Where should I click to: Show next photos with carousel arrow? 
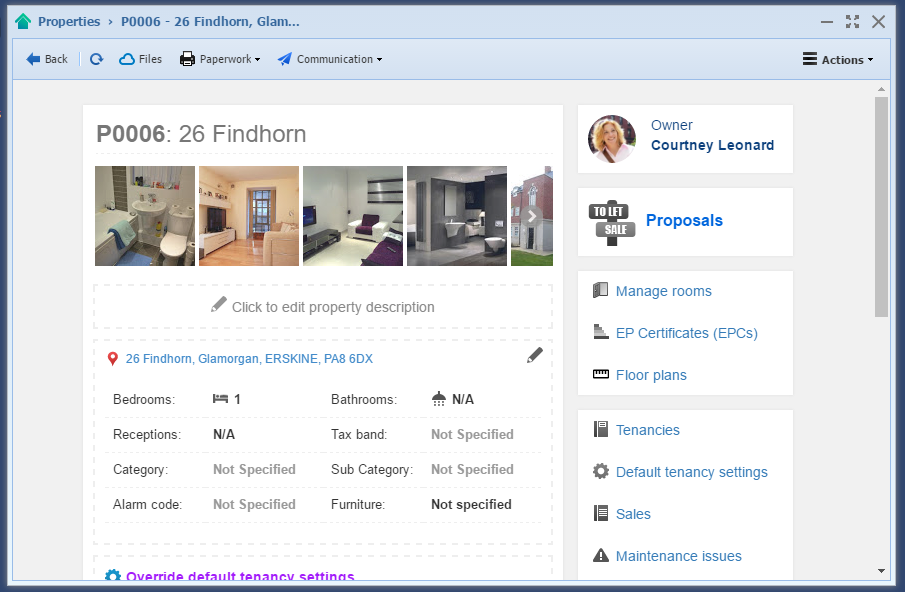coord(532,216)
